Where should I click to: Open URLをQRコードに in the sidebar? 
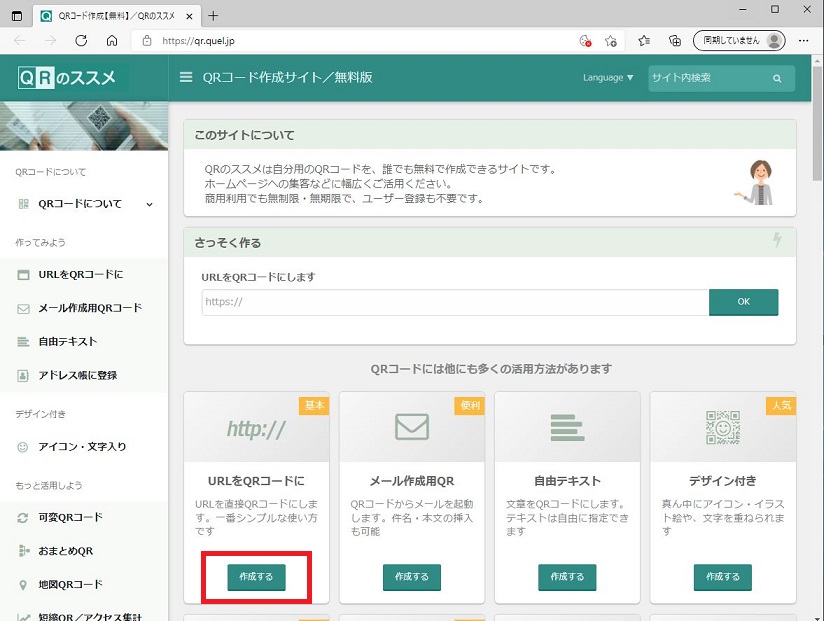coord(84,274)
